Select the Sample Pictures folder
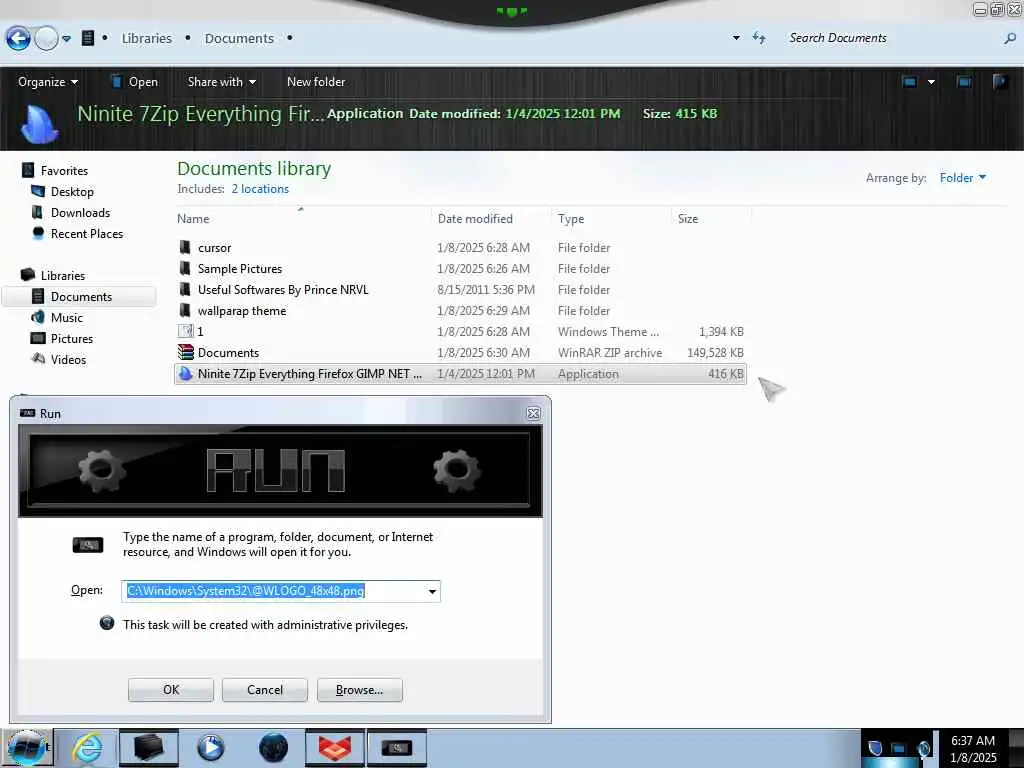 [x=460, y=268]
